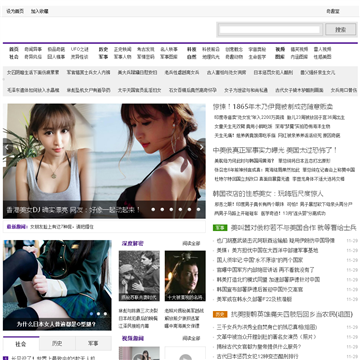Open 视频趣闻 section heading
Screen dimensions: 360x360
pyautogui.click(x=133, y=339)
